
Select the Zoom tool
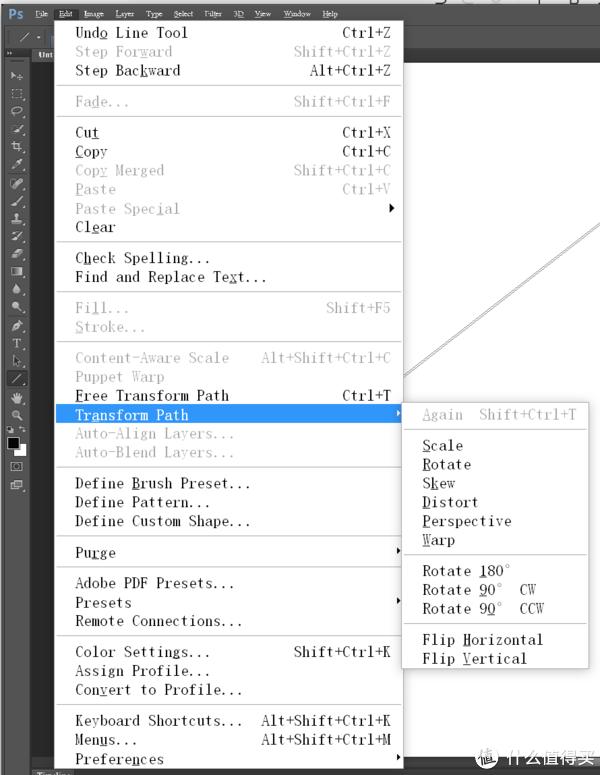pos(17,415)
